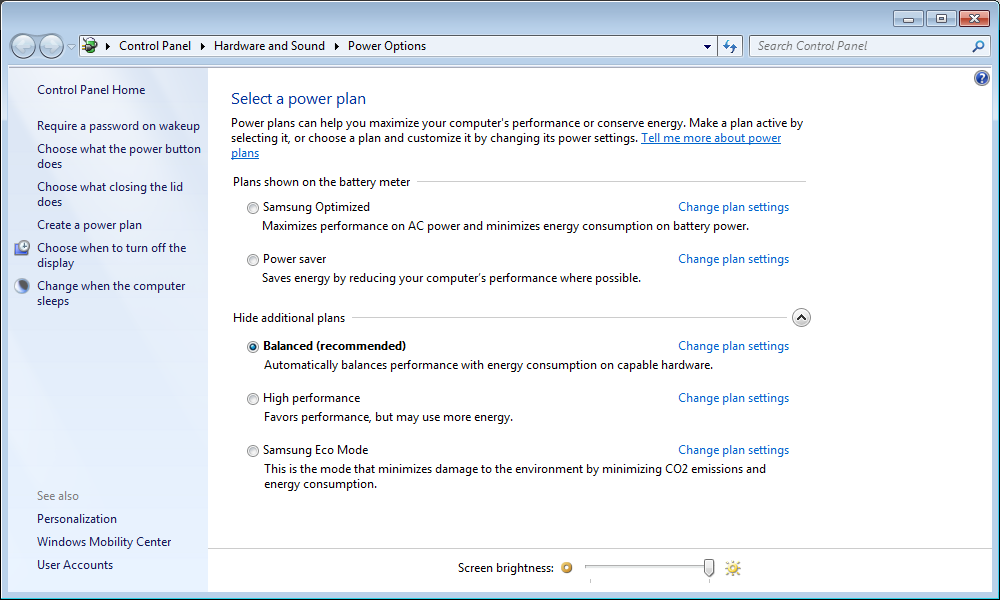Expand the arrow after Control Panel breadcrumb
Screen dimensions: 1000x600
[x=203, y=46]
